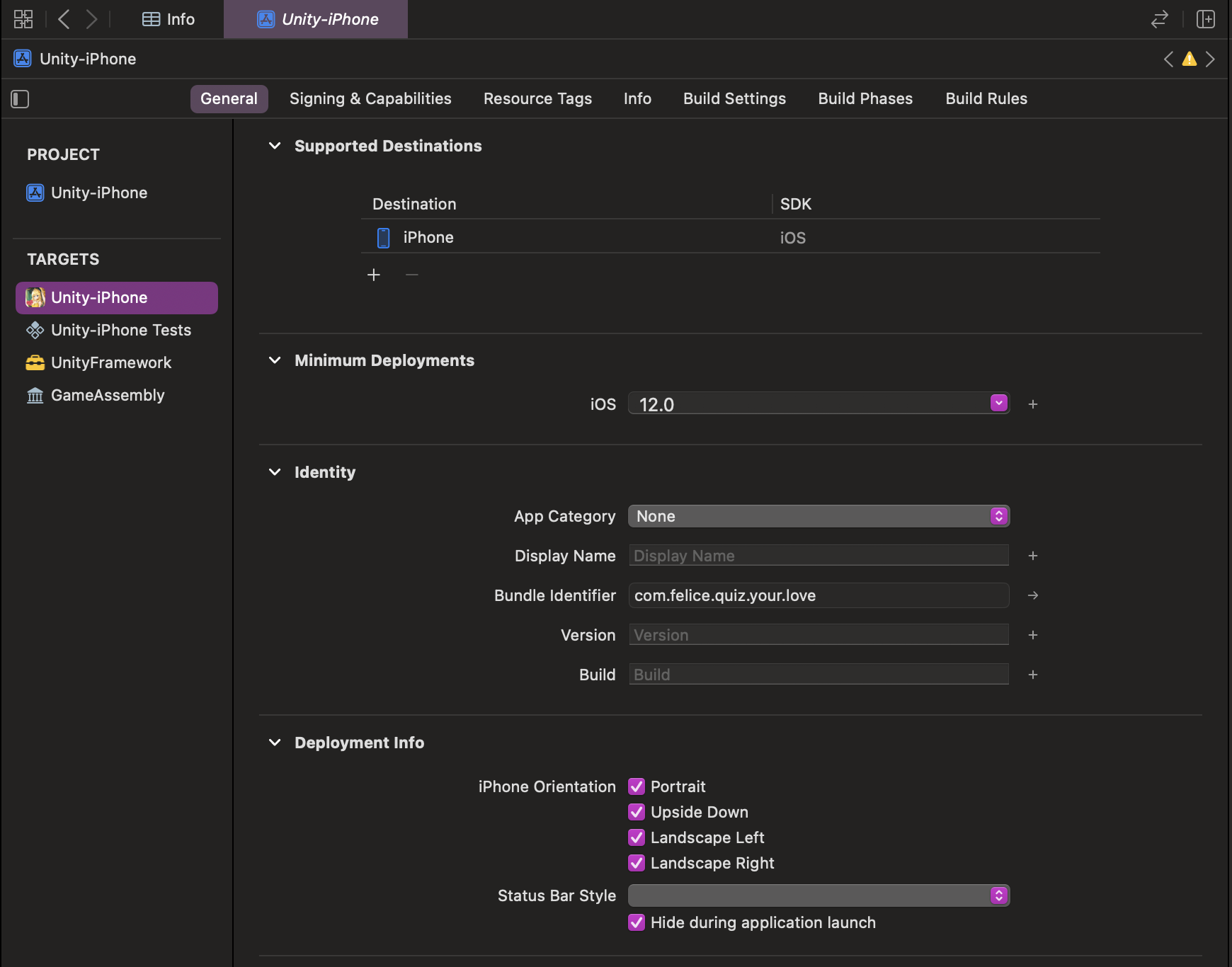Switch to the Build Settings tab

734,98
